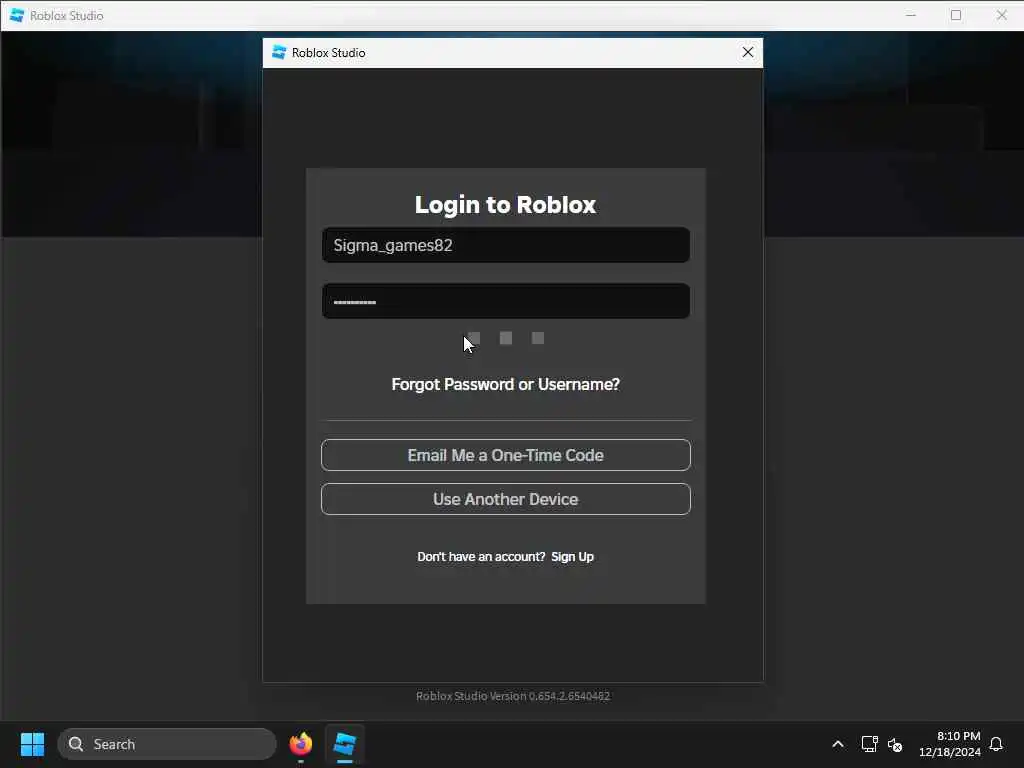Open the network status tray icon

click(x=869, y=744)
